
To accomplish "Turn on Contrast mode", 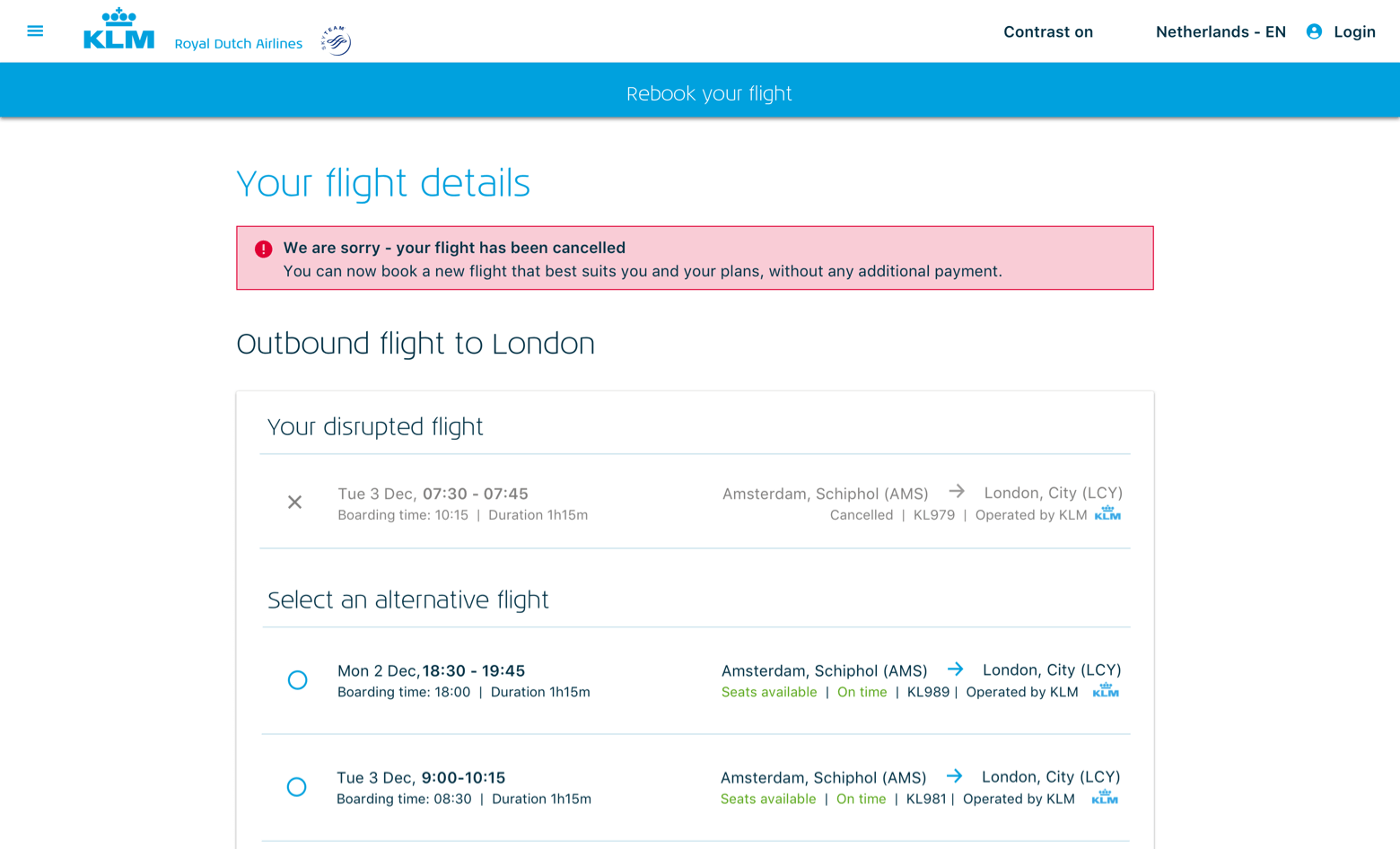I will 1047,32.
